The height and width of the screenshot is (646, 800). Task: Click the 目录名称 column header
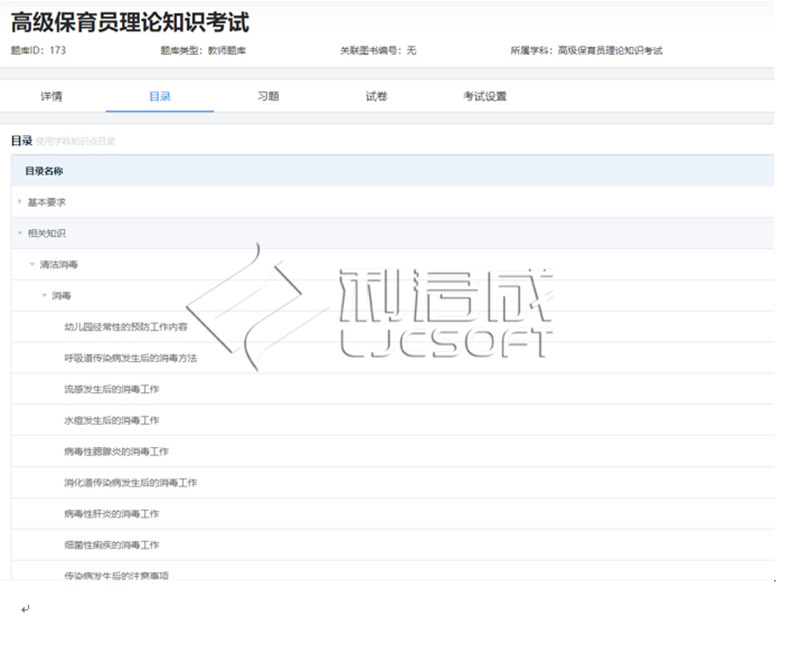[x=44, y=171]
